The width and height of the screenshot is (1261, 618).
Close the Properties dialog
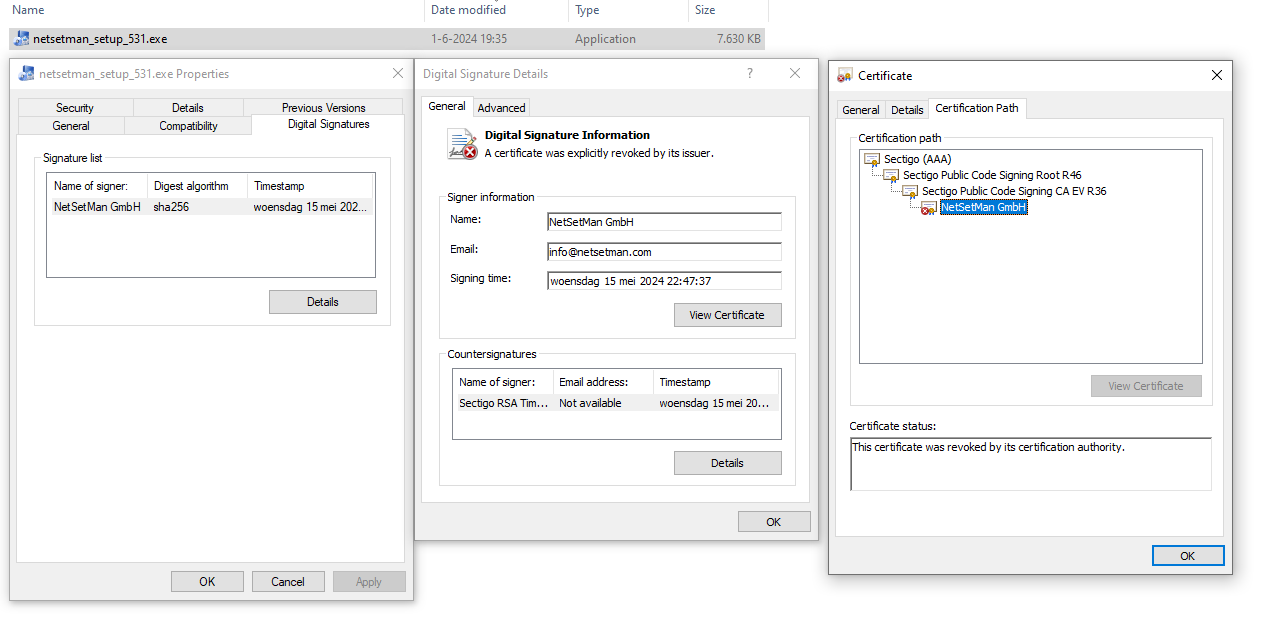pyautogui.click(x=399, y=73)
